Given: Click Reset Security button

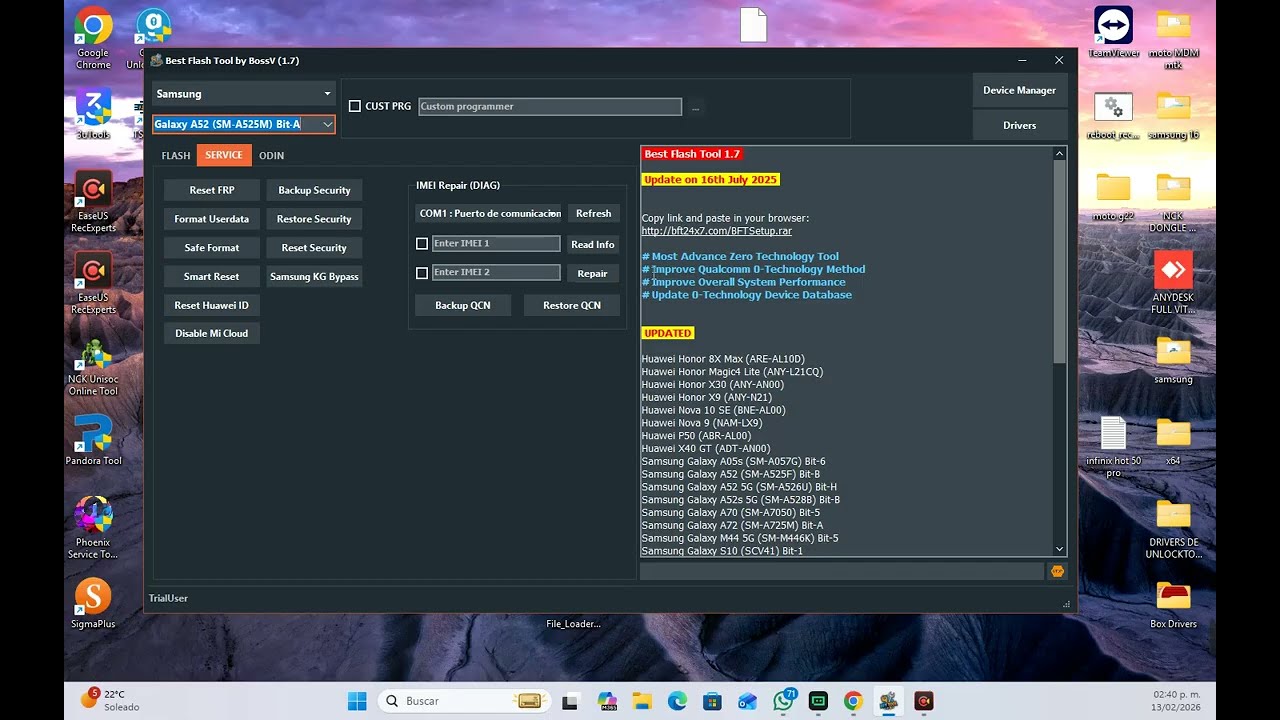Looking at the screenshot, I should (x=314, y=248).
